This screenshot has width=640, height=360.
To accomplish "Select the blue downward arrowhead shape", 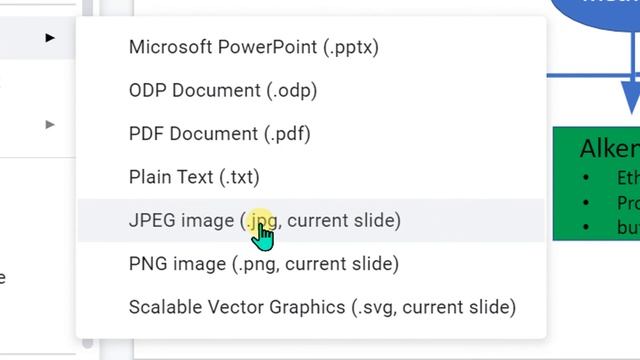I will pyautogui.click(x=631, y=97).
